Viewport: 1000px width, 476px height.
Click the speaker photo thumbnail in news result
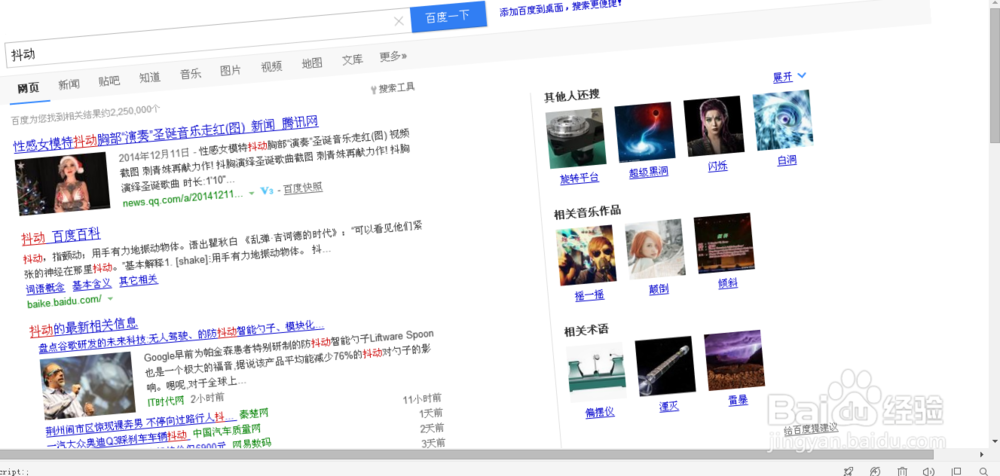click(88, 385)
